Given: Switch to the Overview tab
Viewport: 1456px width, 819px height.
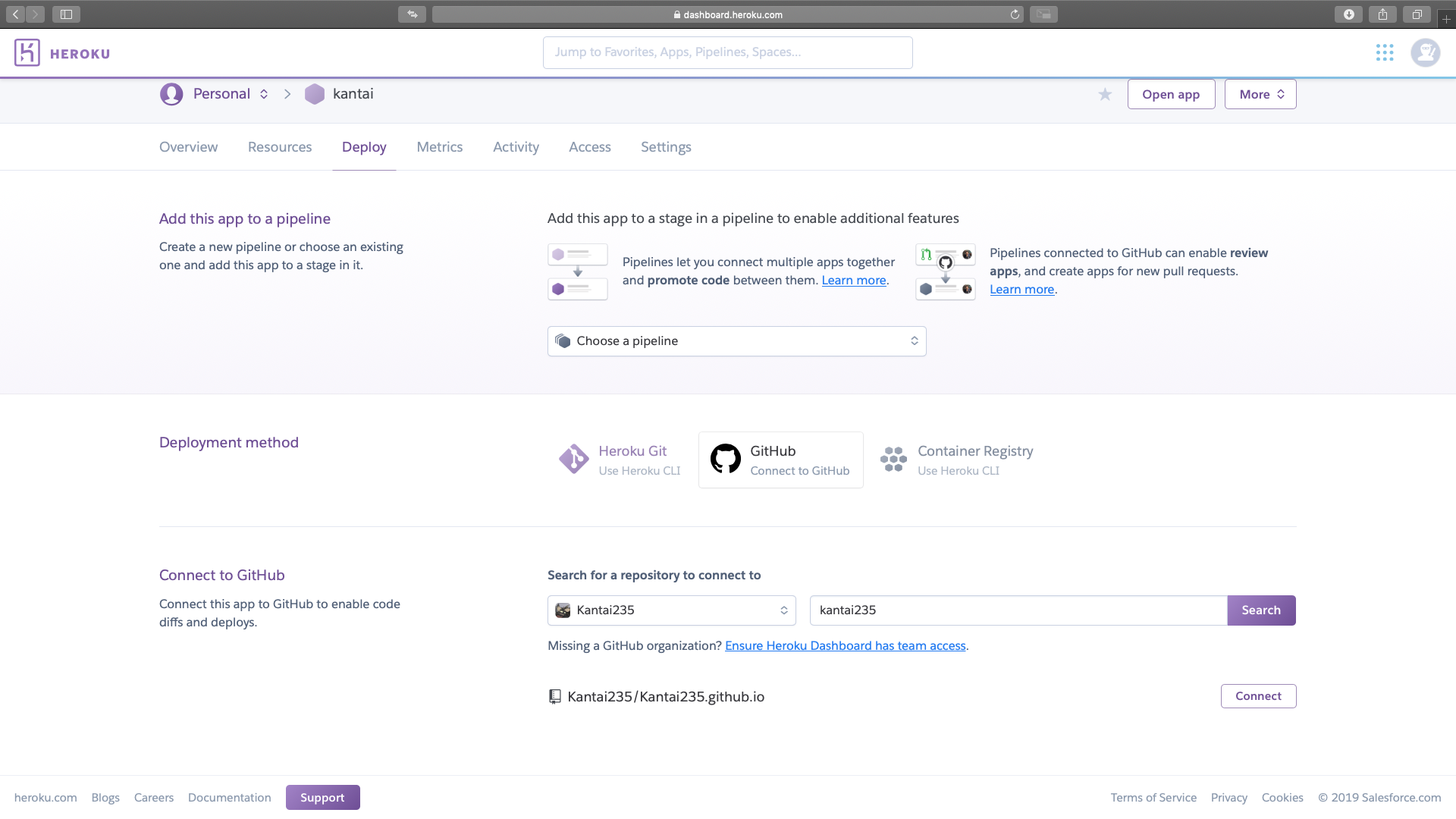Looking at the screenshot, I should (x=188, y=147).
